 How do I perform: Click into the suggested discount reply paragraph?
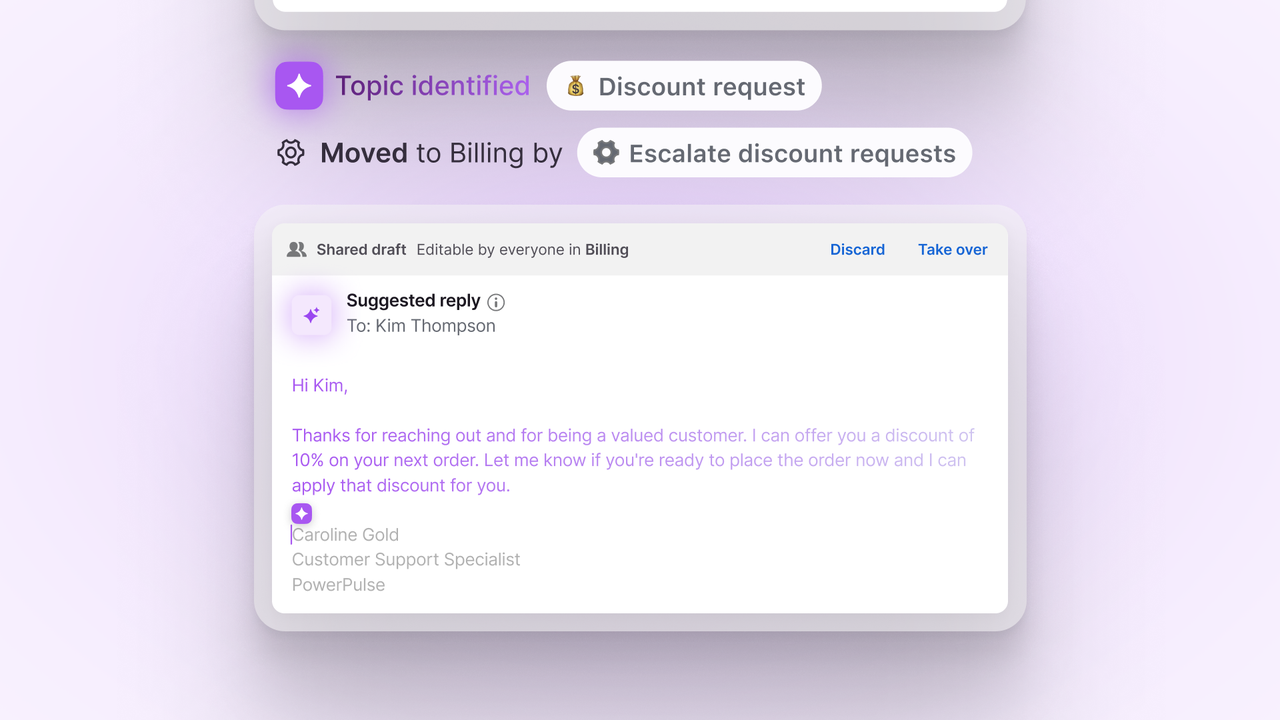point(630,460)
